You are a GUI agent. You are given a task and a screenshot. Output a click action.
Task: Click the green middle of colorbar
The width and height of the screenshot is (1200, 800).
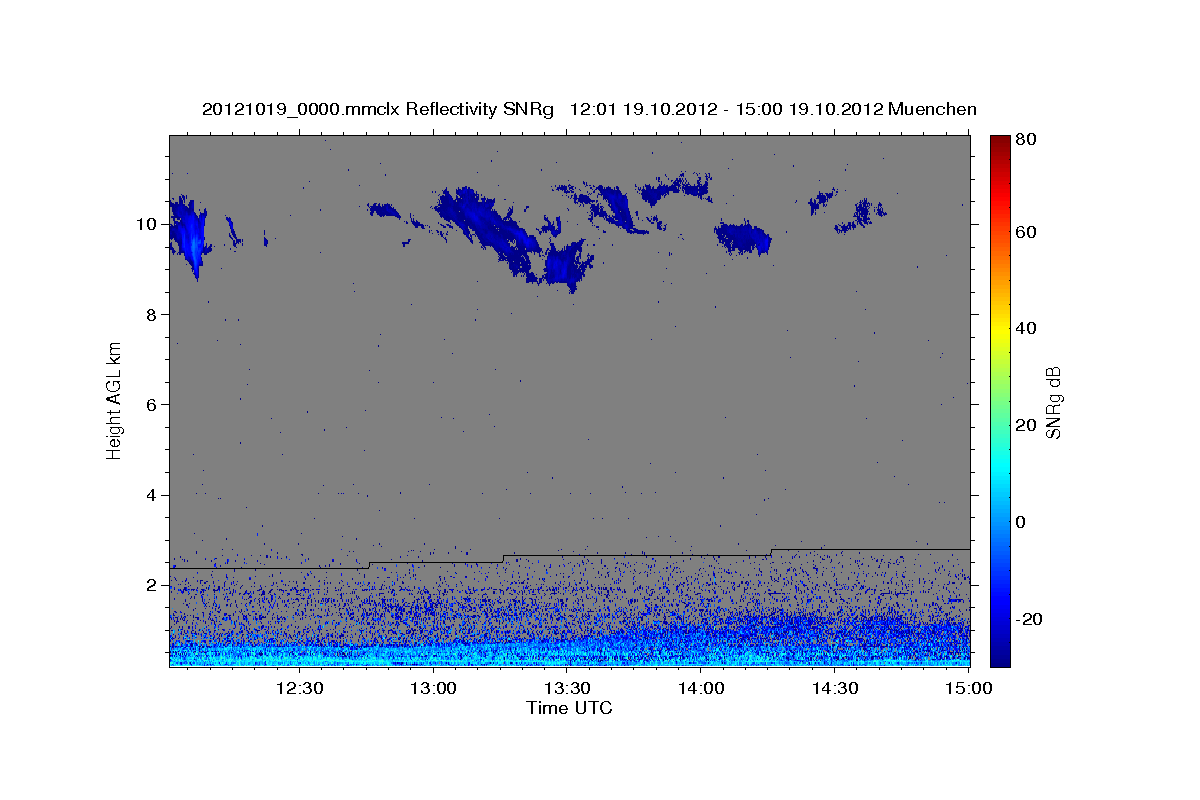1000,400
